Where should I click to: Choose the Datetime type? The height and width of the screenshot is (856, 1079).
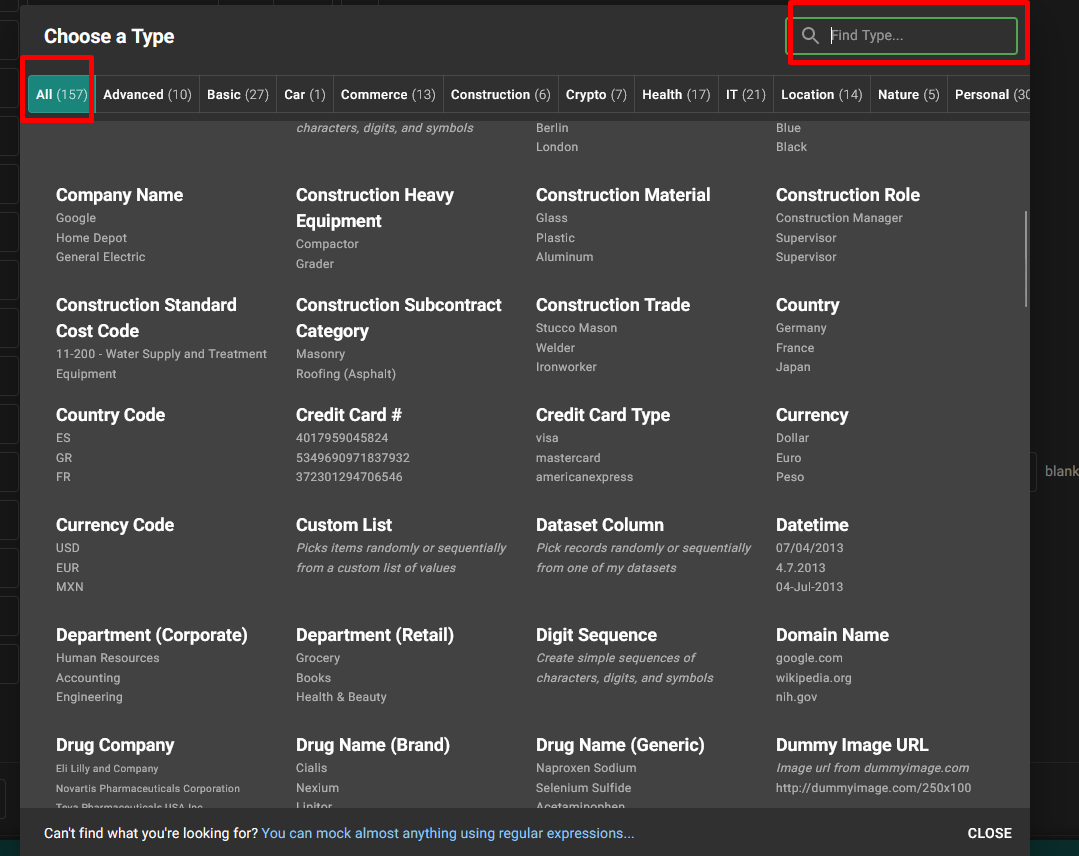(812, 526)
